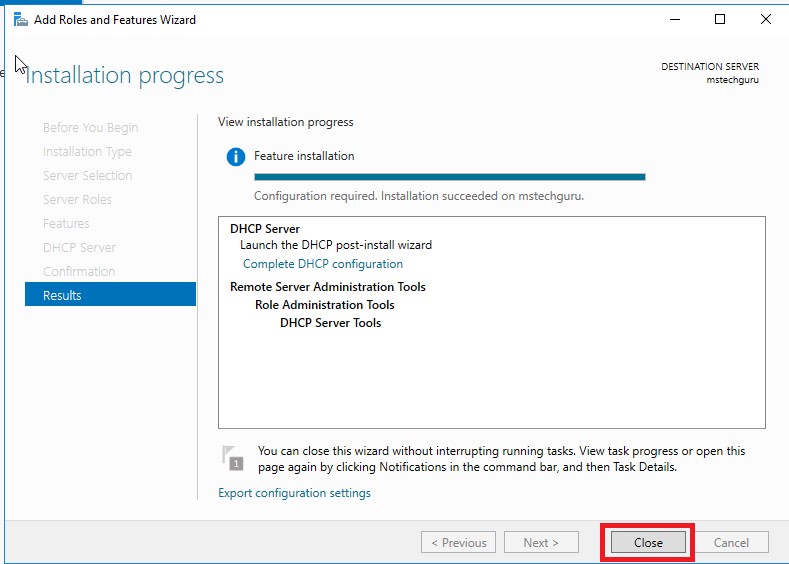The width and height of the screenshot is (789, 564).
Task: Click the blue information icon beside Feature installation
Action: [235, 157]
